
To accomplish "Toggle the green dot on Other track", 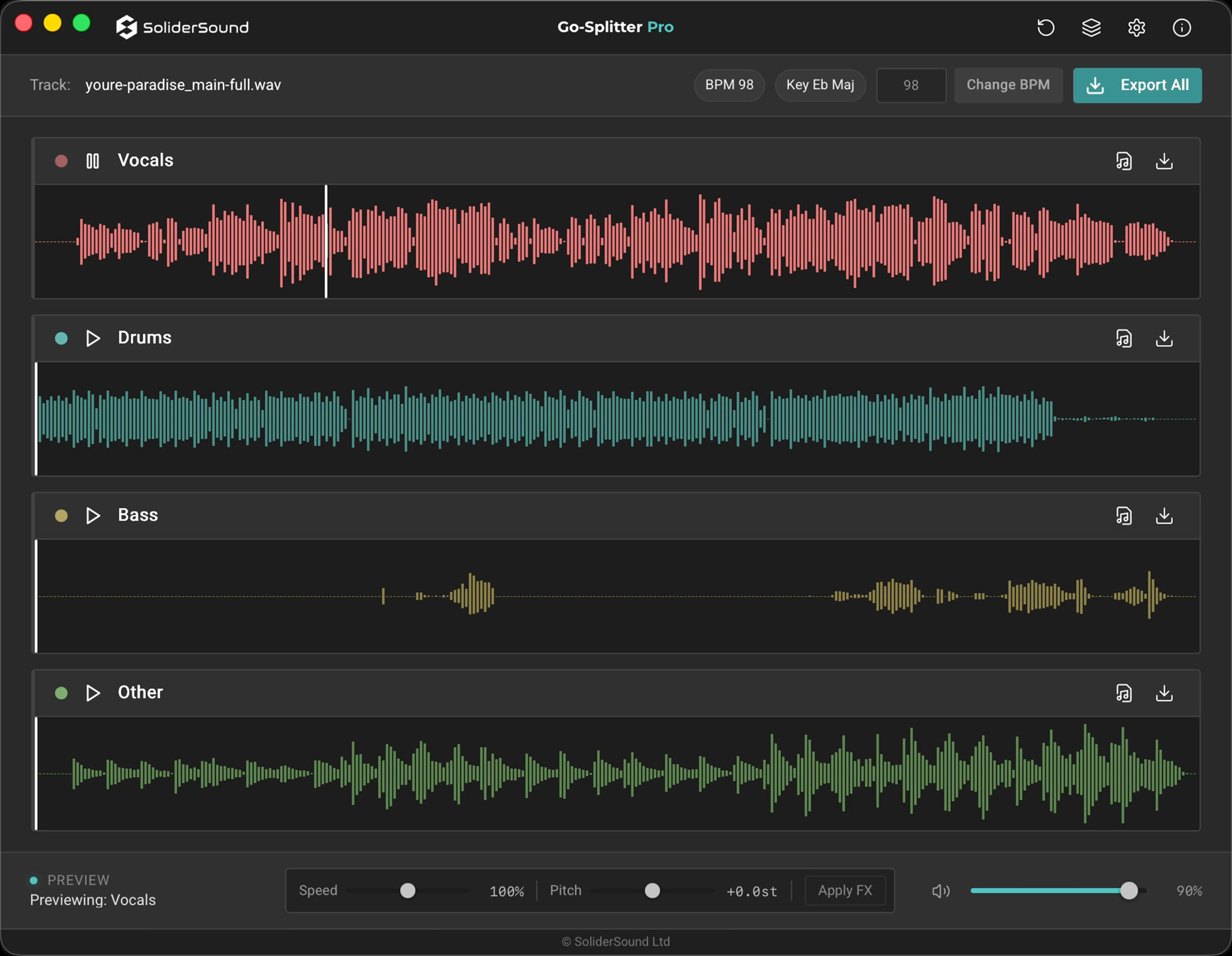I will click(x=61, y=694).
